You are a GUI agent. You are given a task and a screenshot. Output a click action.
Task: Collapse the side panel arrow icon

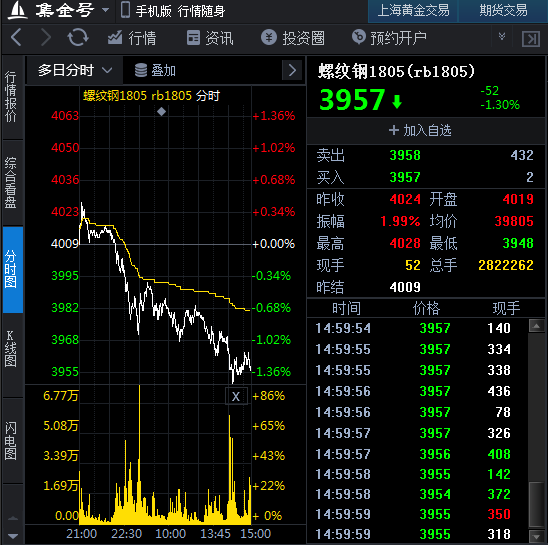tap(531, 38)
